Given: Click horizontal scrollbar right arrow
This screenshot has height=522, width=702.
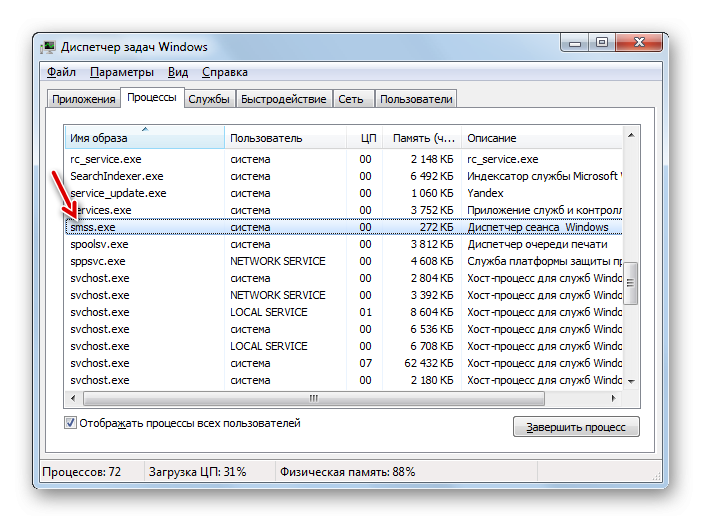Looking at the screenshot, I should coord(614,398).
